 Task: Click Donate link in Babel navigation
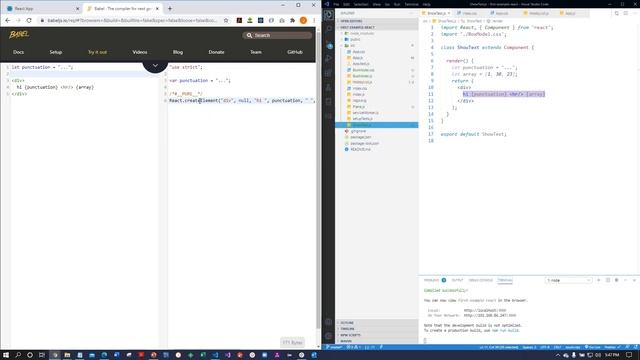pyautogui.click(x=216, y=52)
